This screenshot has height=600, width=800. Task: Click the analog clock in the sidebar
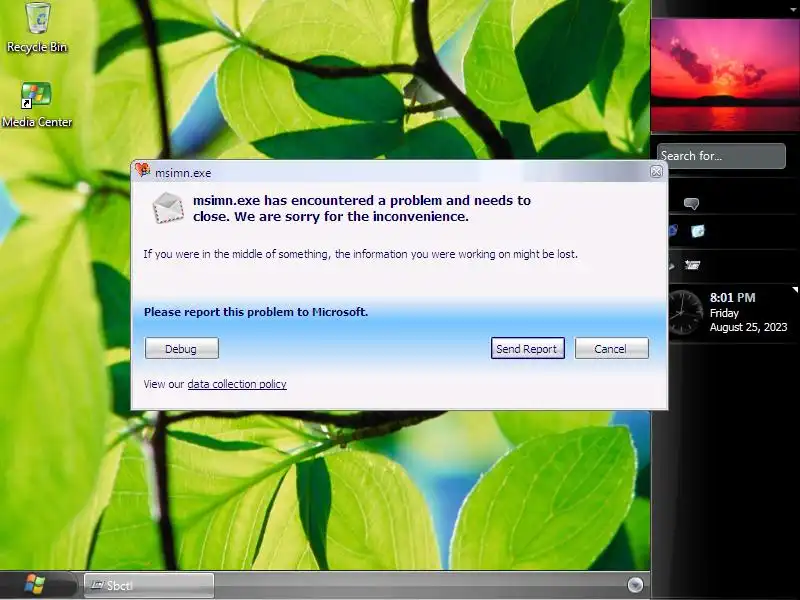685,312
